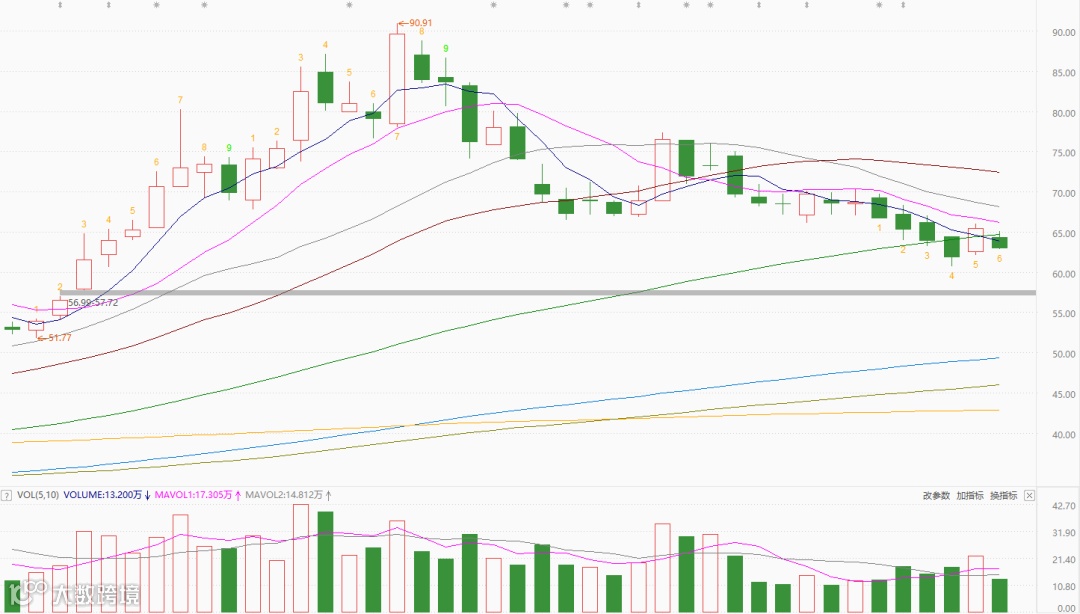Open the VOL indicator help question-mark icon
The width and height of the screenshot is (1080, 614).
(x=6, y=495)
